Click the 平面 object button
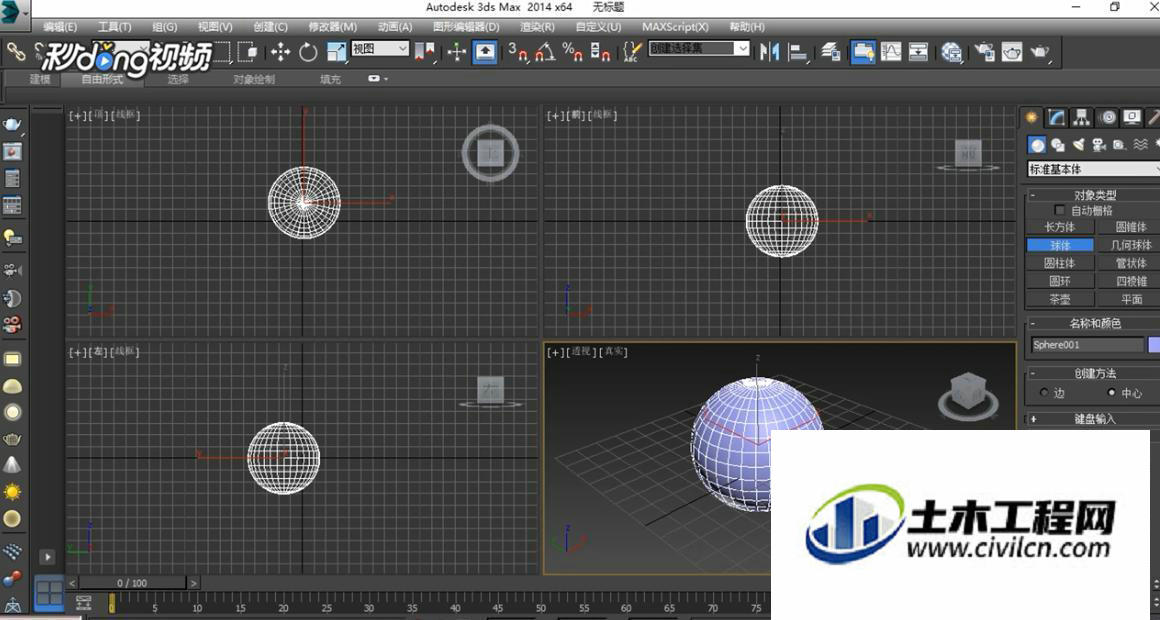The height and width of the screenshot is (620, 1160). [1131, 299]
